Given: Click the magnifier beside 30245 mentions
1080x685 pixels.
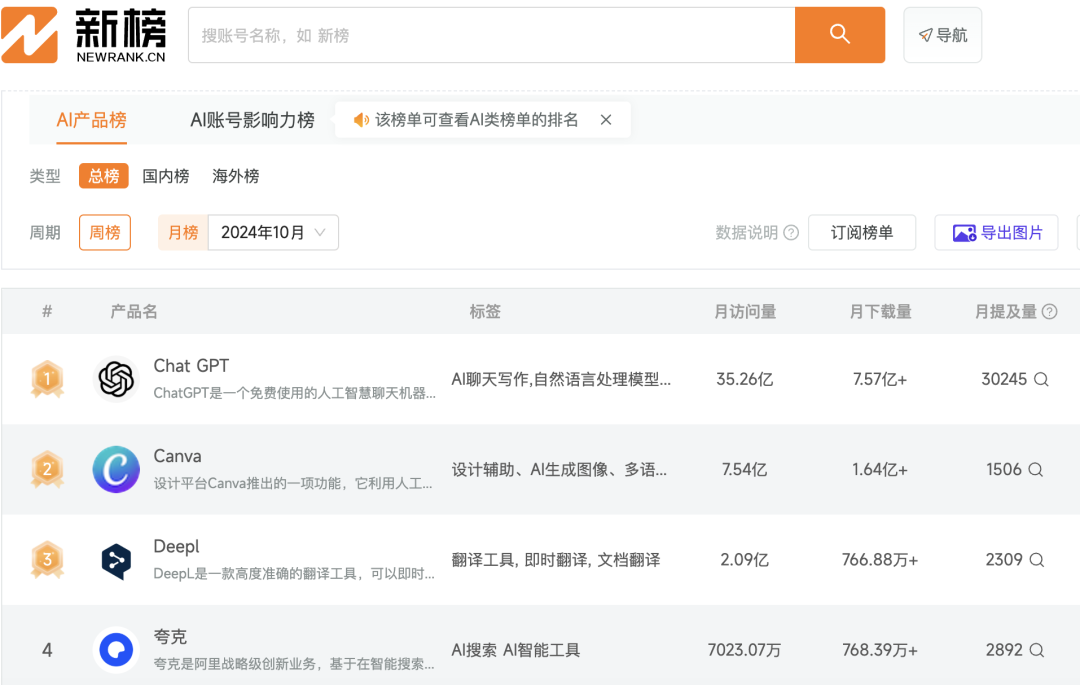Looking at the screenshot, I should pyautogui.click(x=1041, y=379).
